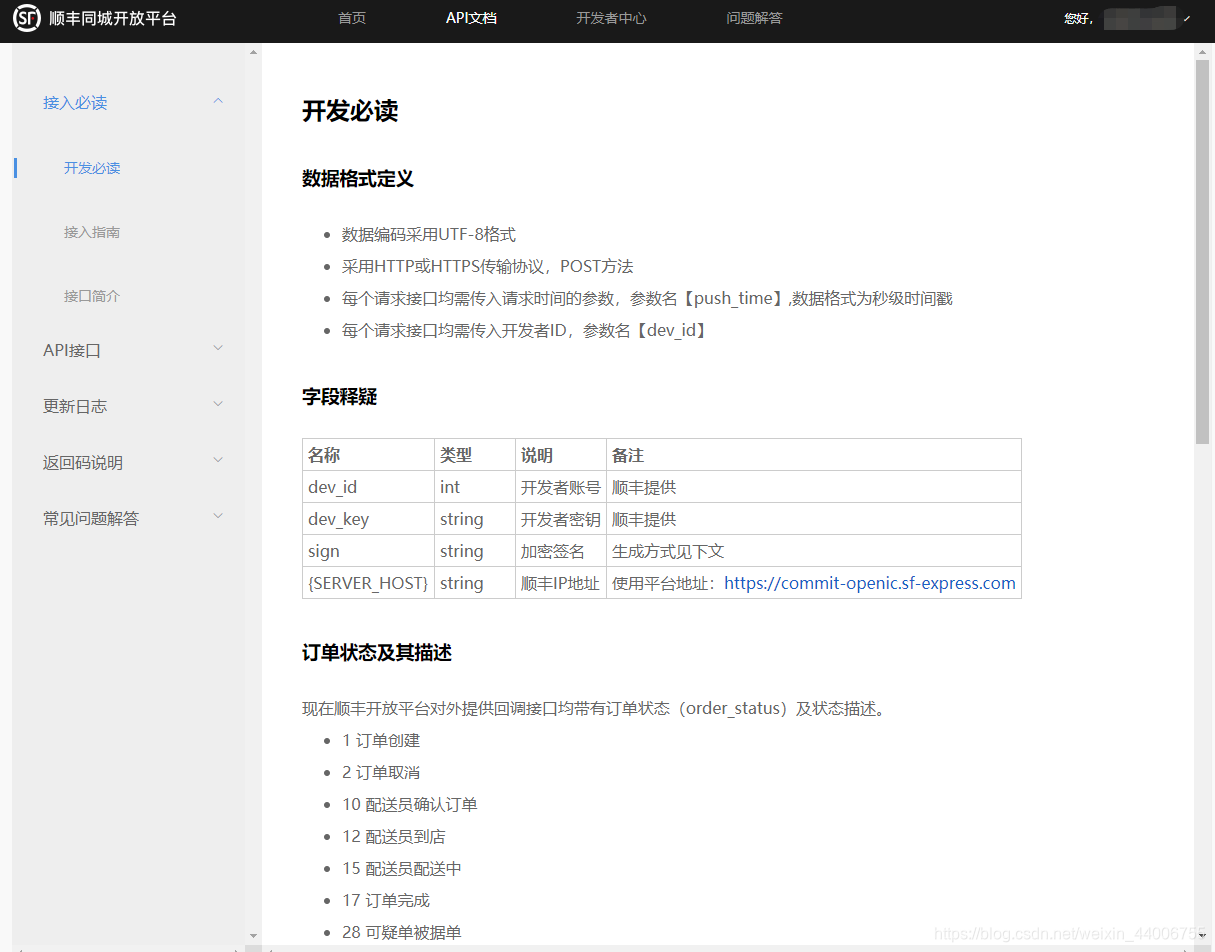
Task: Click status item 10 配送员确认订单
Action: (410, 805)
